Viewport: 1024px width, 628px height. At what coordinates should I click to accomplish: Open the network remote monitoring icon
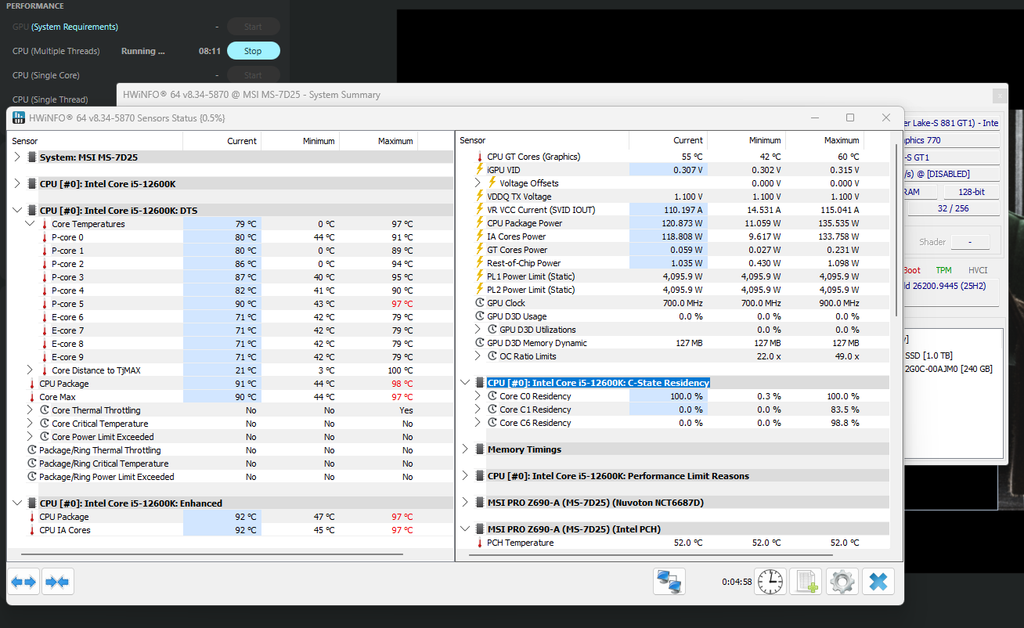pyautogui.click(x=669, y=582)
